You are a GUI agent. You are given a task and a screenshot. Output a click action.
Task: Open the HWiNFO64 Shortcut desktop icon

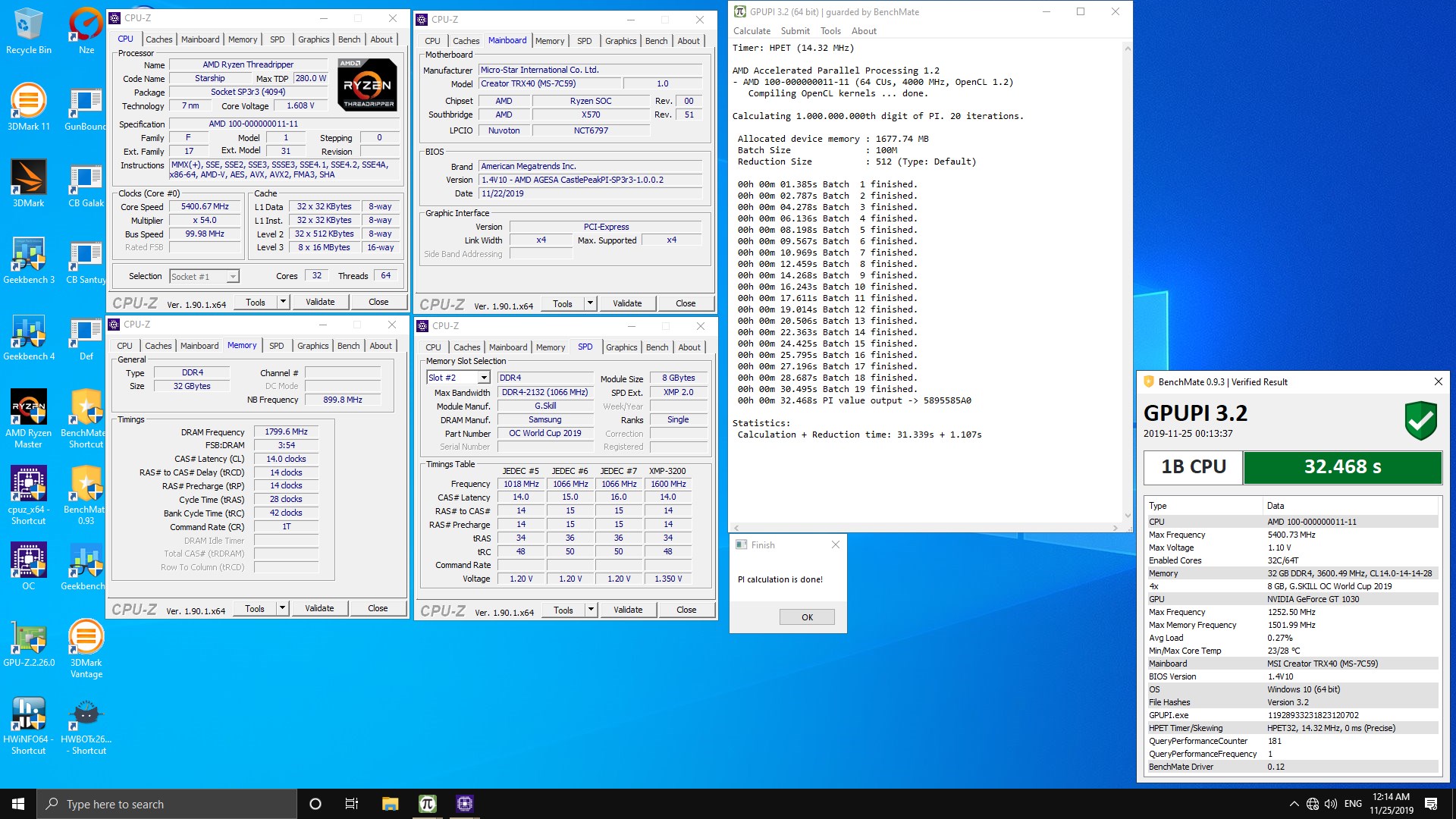coord(28,725)
